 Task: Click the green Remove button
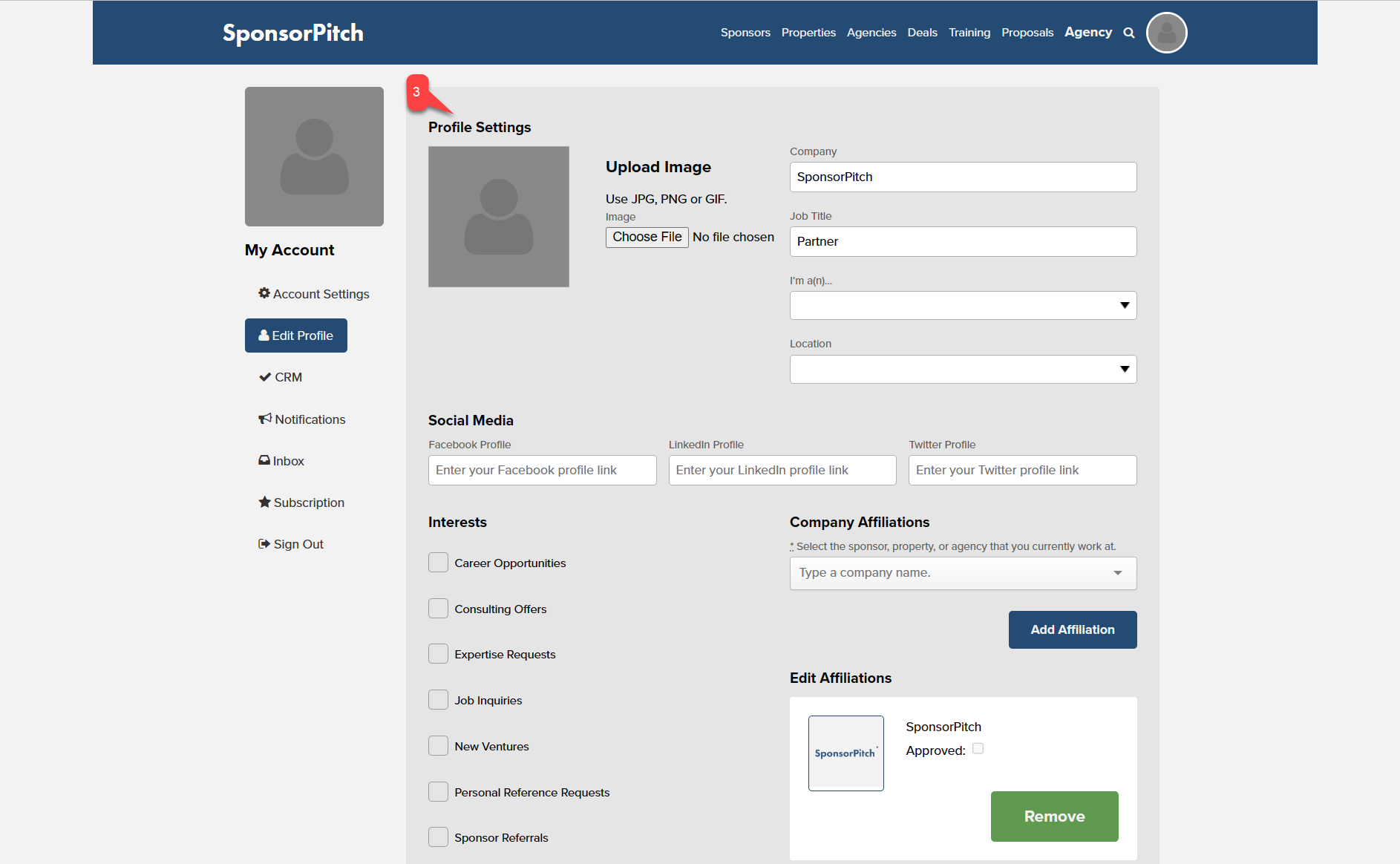click(x=1054, y=816)
